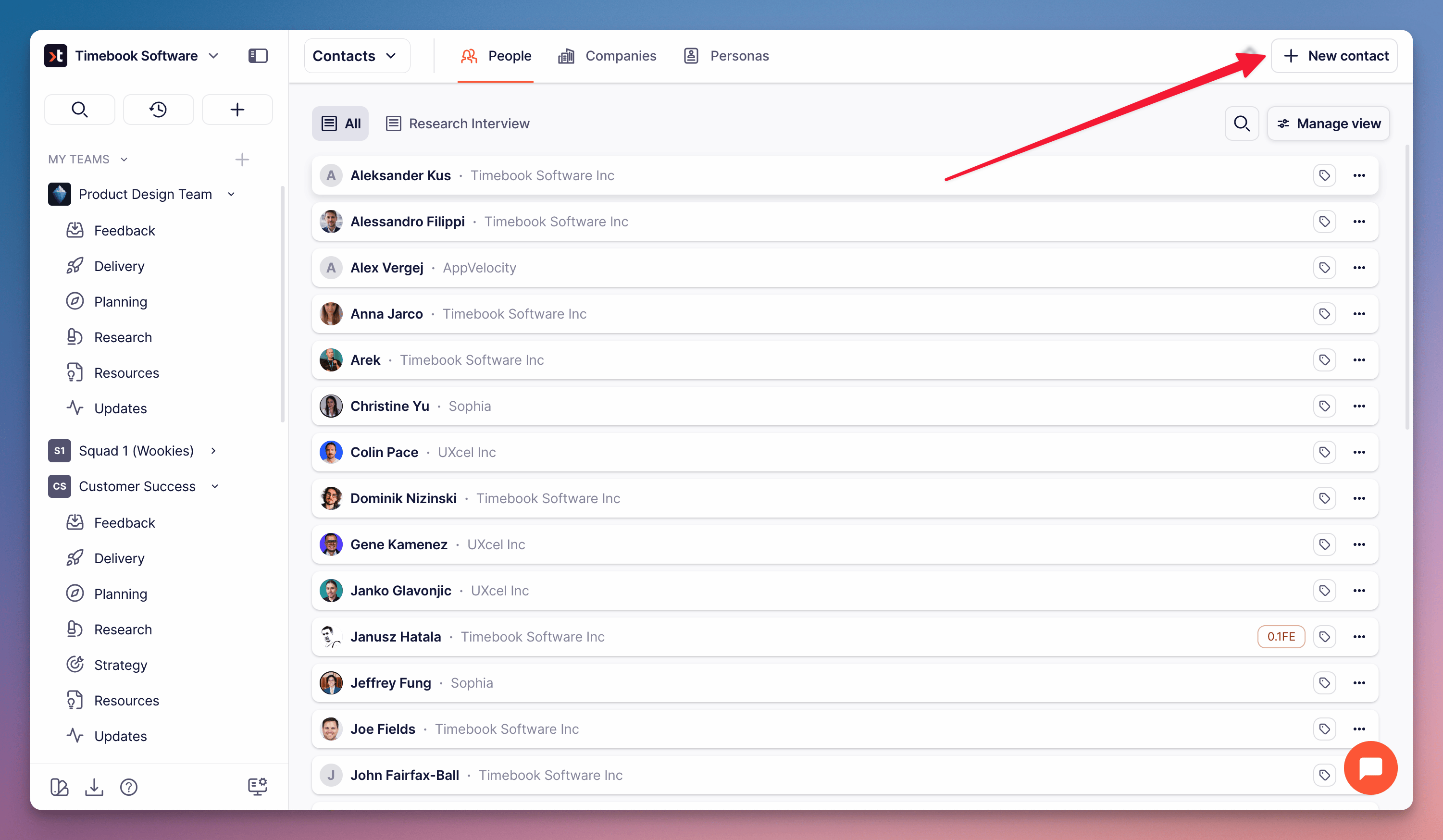1443x840 pixels.
Task: Select the Research Interview view
Action: click(458, 124)
